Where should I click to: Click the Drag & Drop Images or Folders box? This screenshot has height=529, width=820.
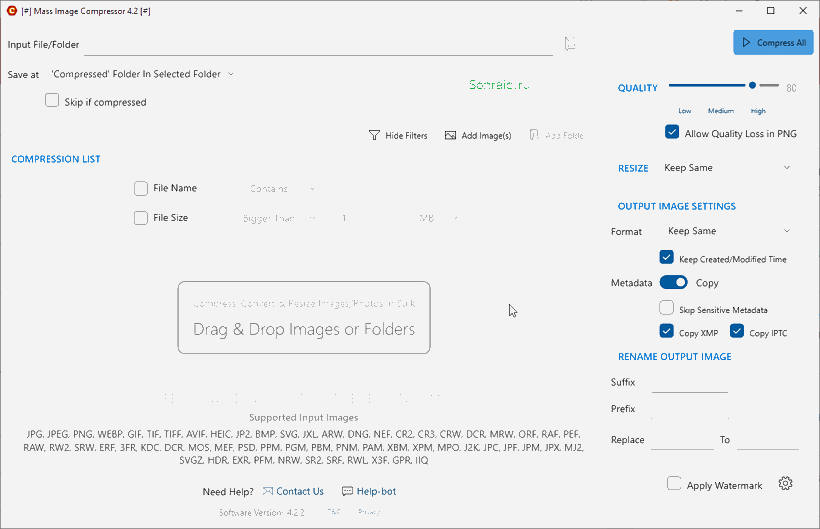coord(304,318)
